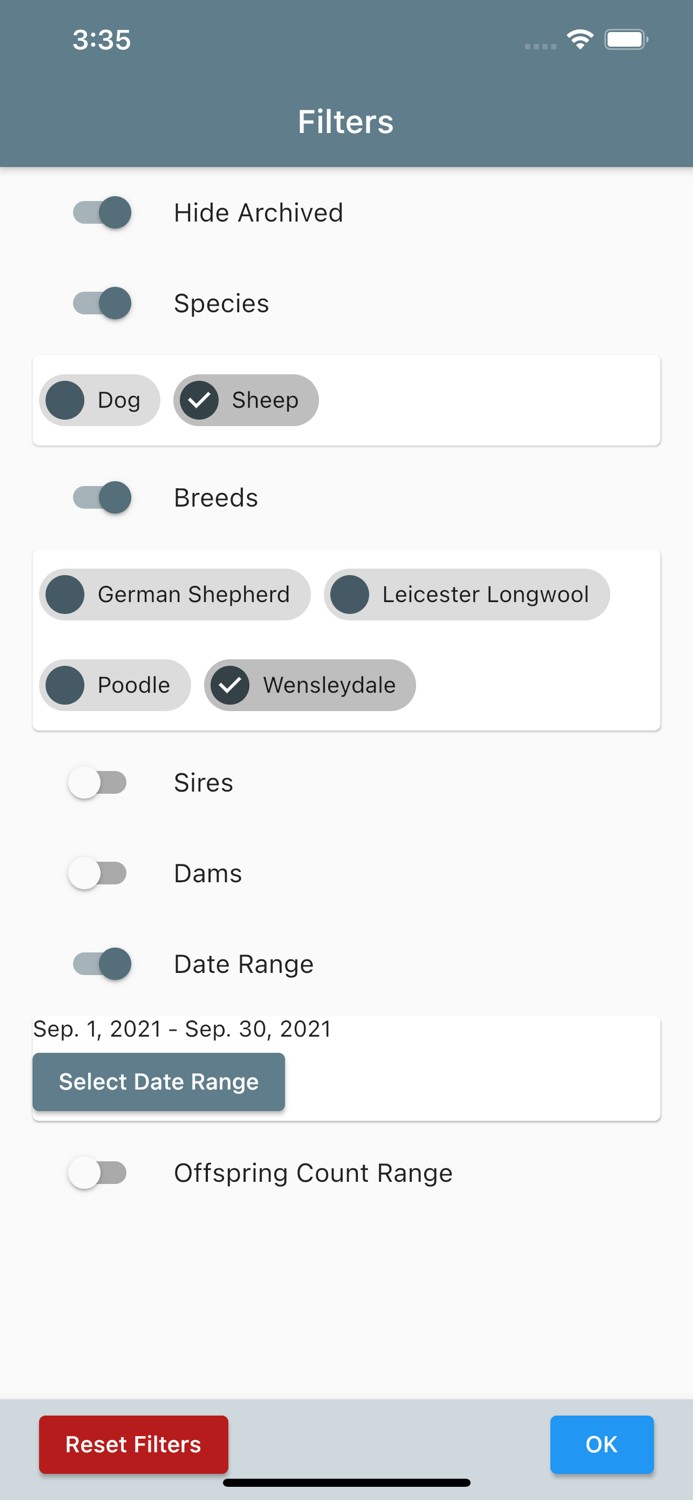This screenshot has width=693, height=1500.
Task: Turn off the Species filter toggle
Action: [x=99, y=303]
